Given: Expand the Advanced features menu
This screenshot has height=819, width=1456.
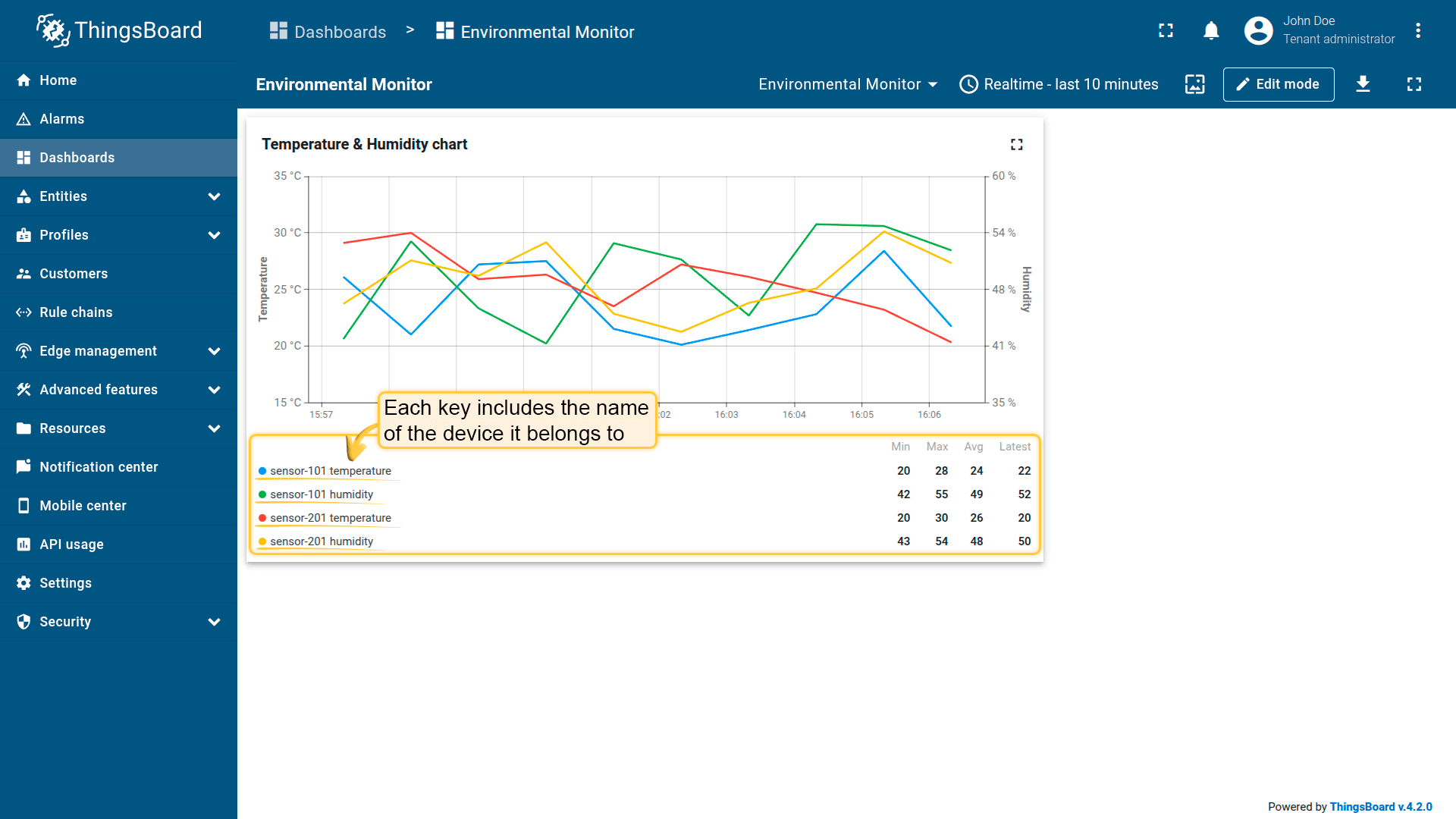Looking at the screenshot, I should click(x=118, y=390).
